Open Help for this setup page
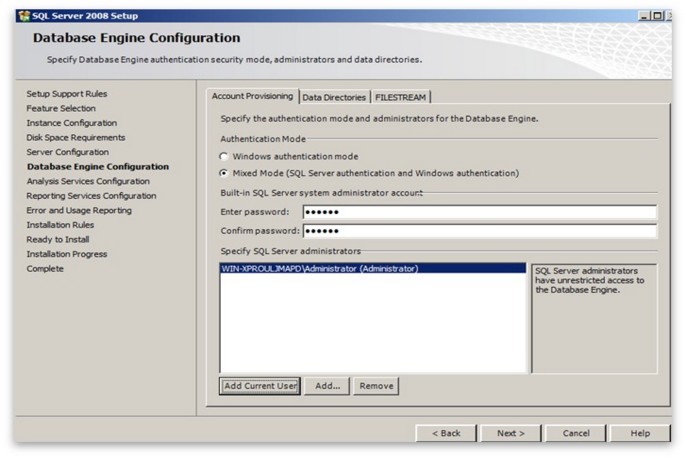The image size is (686, 458). 640,433
